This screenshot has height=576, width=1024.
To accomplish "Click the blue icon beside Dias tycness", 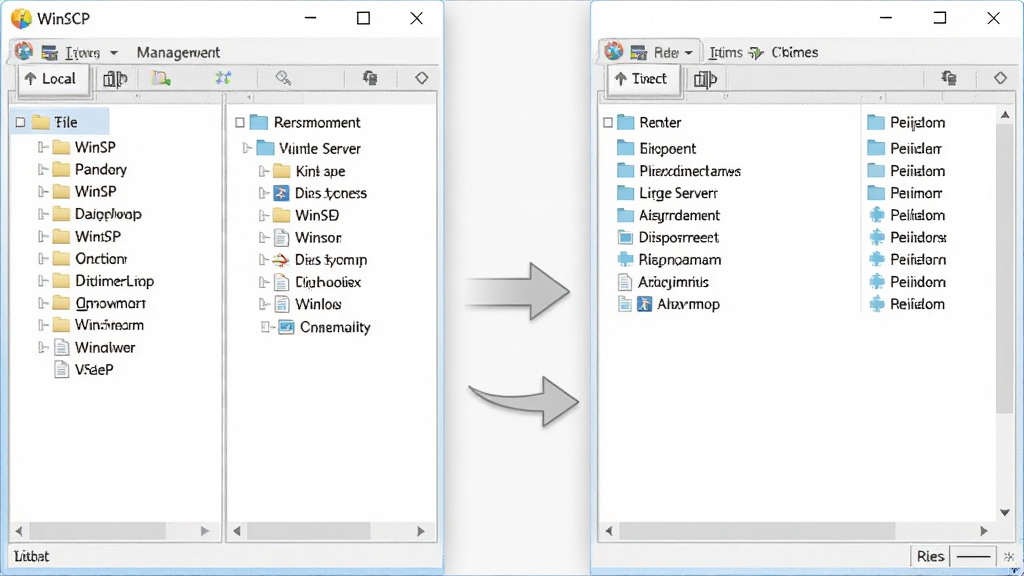I will [281, 193].
